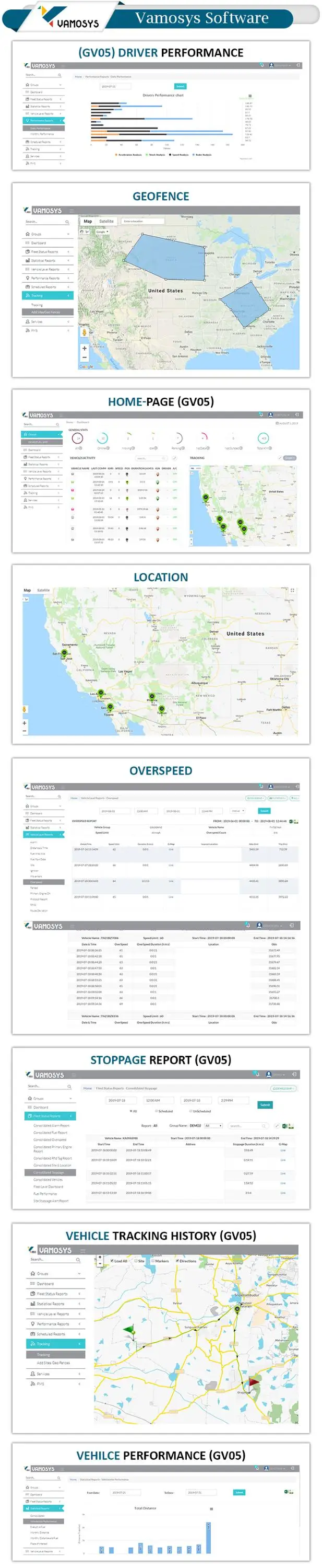Open the Group Name dropdown in Stoppage Report
This screenshot has width=322, height=1568.
(214, 1125)
